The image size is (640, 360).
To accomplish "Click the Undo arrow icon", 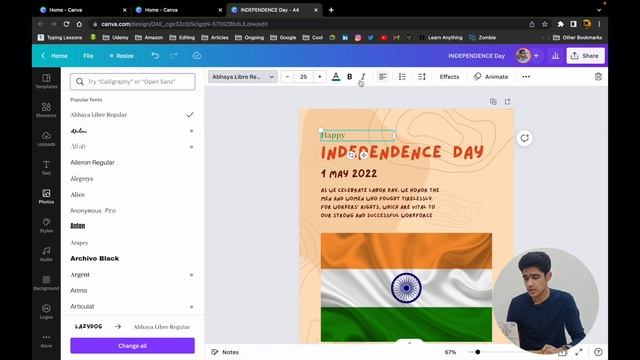I will click(x=155, y=56).
